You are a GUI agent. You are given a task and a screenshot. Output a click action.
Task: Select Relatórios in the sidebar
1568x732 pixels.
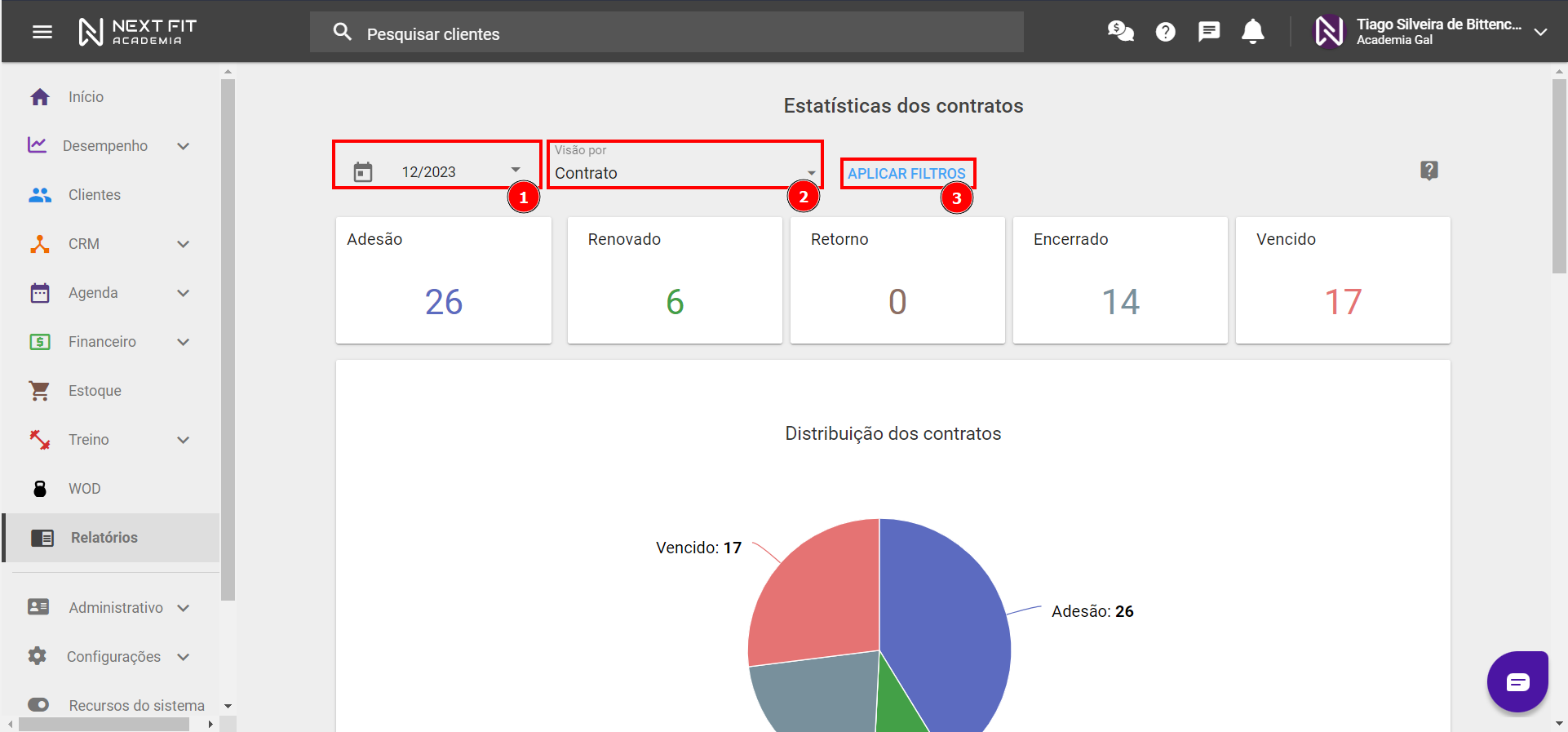point(111,538)
